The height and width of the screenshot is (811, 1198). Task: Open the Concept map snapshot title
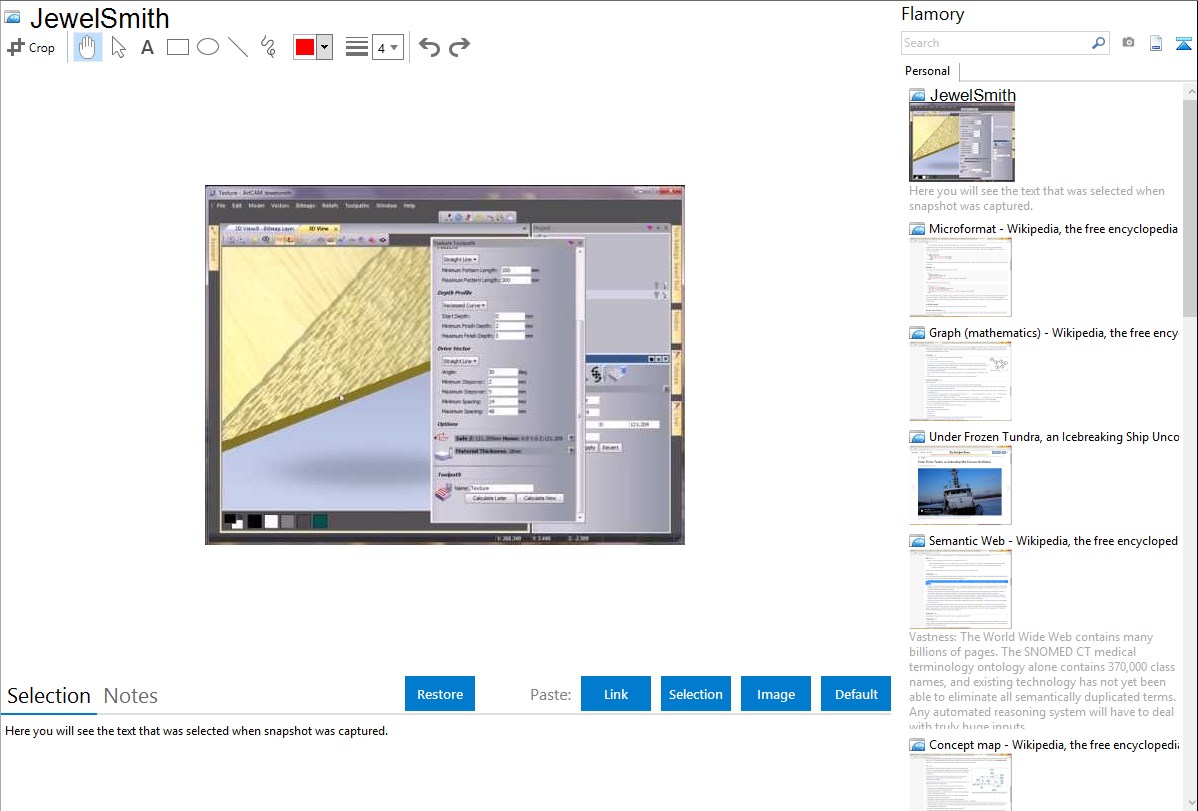coord(1053,744)
